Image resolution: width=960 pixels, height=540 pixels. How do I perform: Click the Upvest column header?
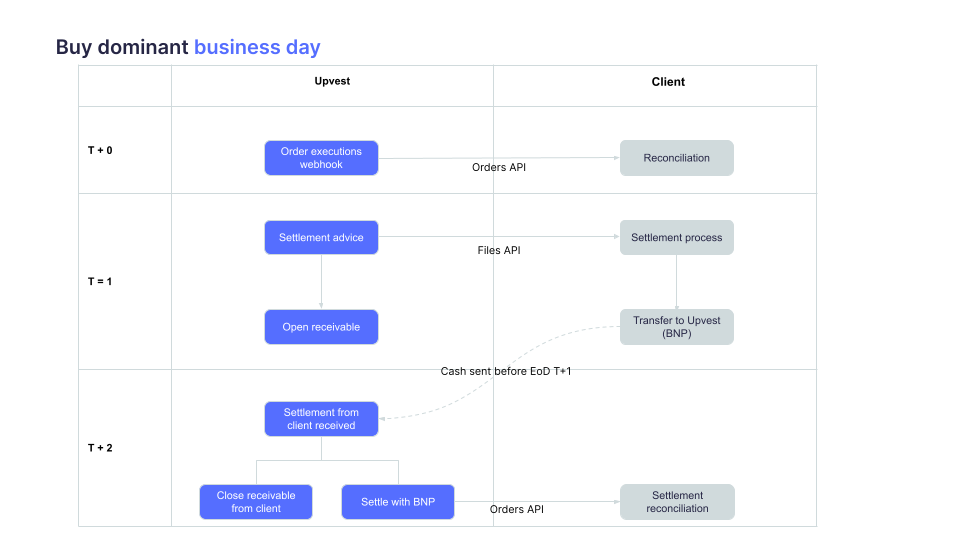(x=332, y=81)
